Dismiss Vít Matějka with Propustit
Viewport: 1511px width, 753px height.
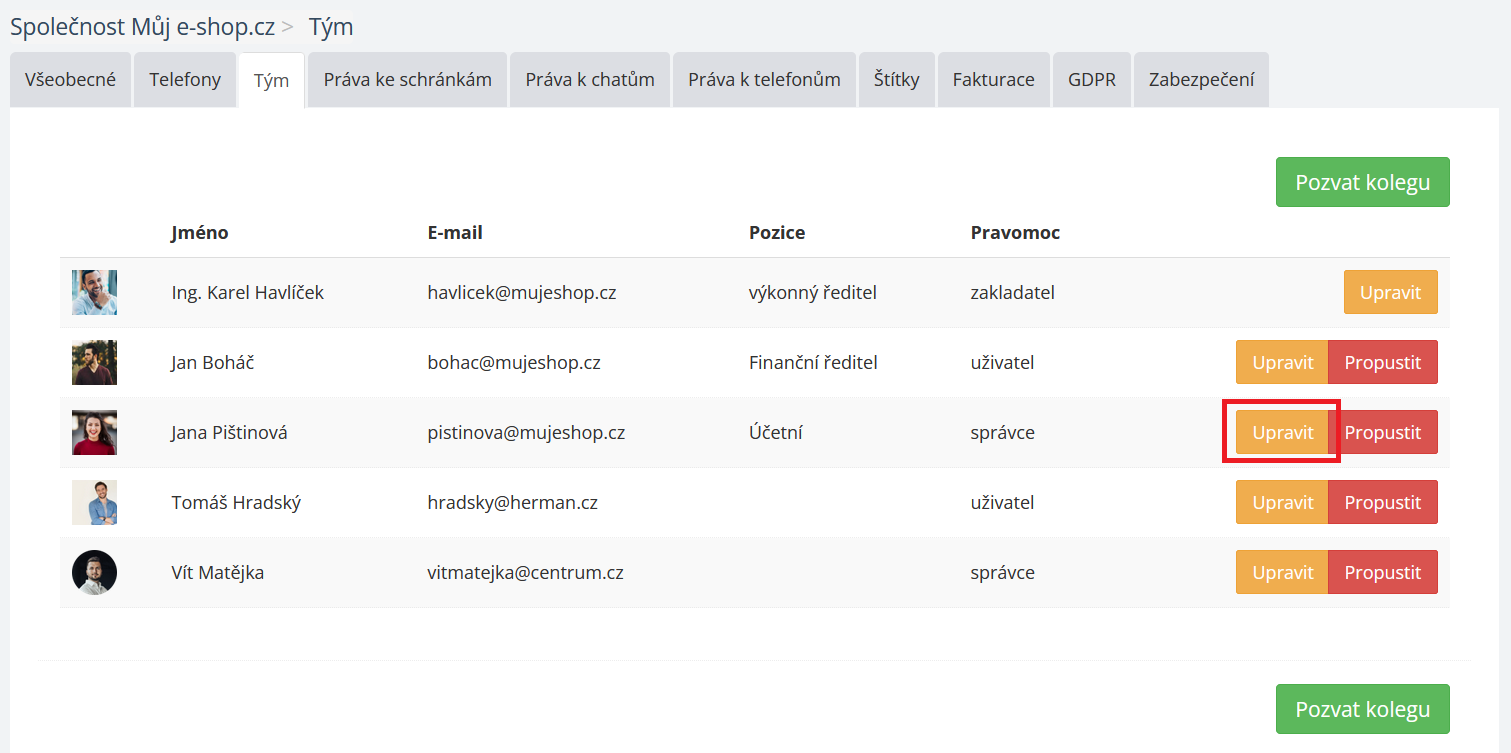1382,573
